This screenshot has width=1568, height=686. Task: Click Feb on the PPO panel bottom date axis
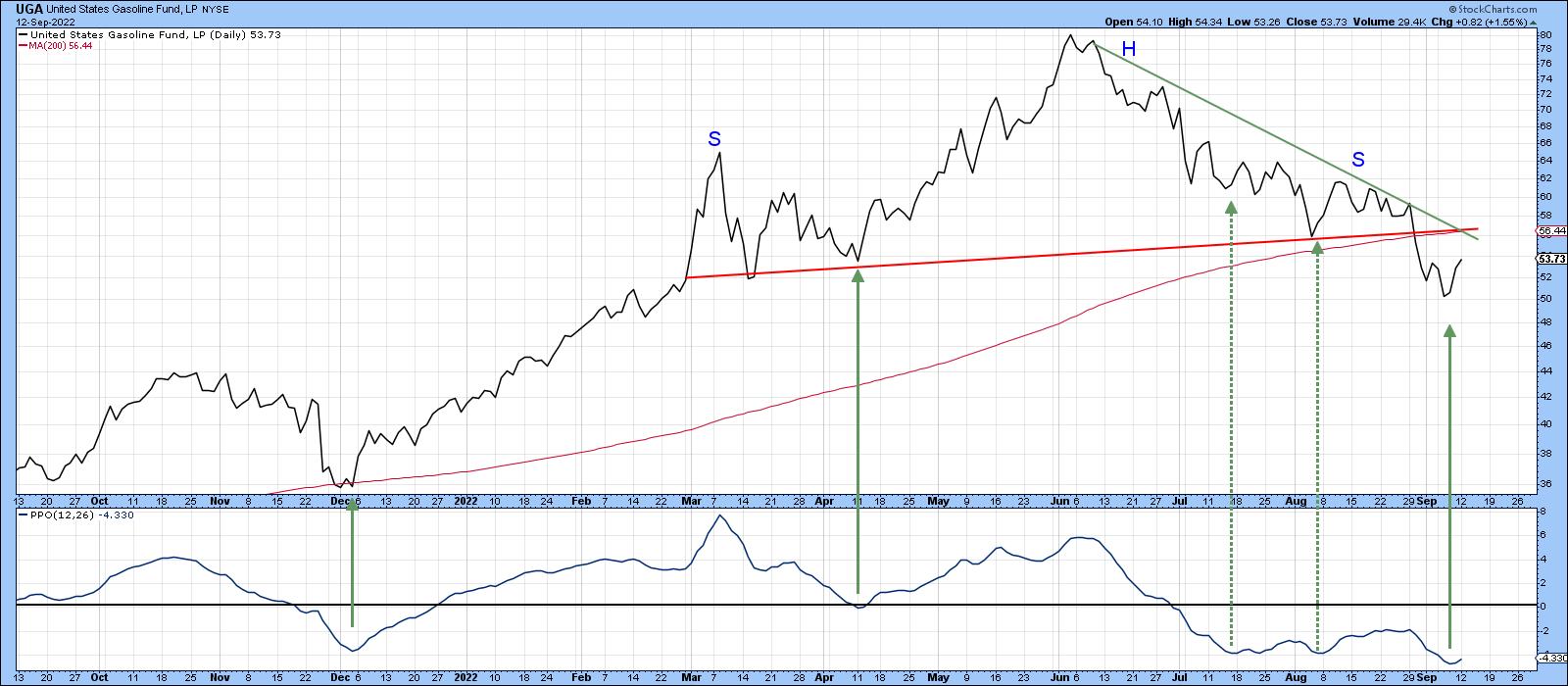(581, 676)
